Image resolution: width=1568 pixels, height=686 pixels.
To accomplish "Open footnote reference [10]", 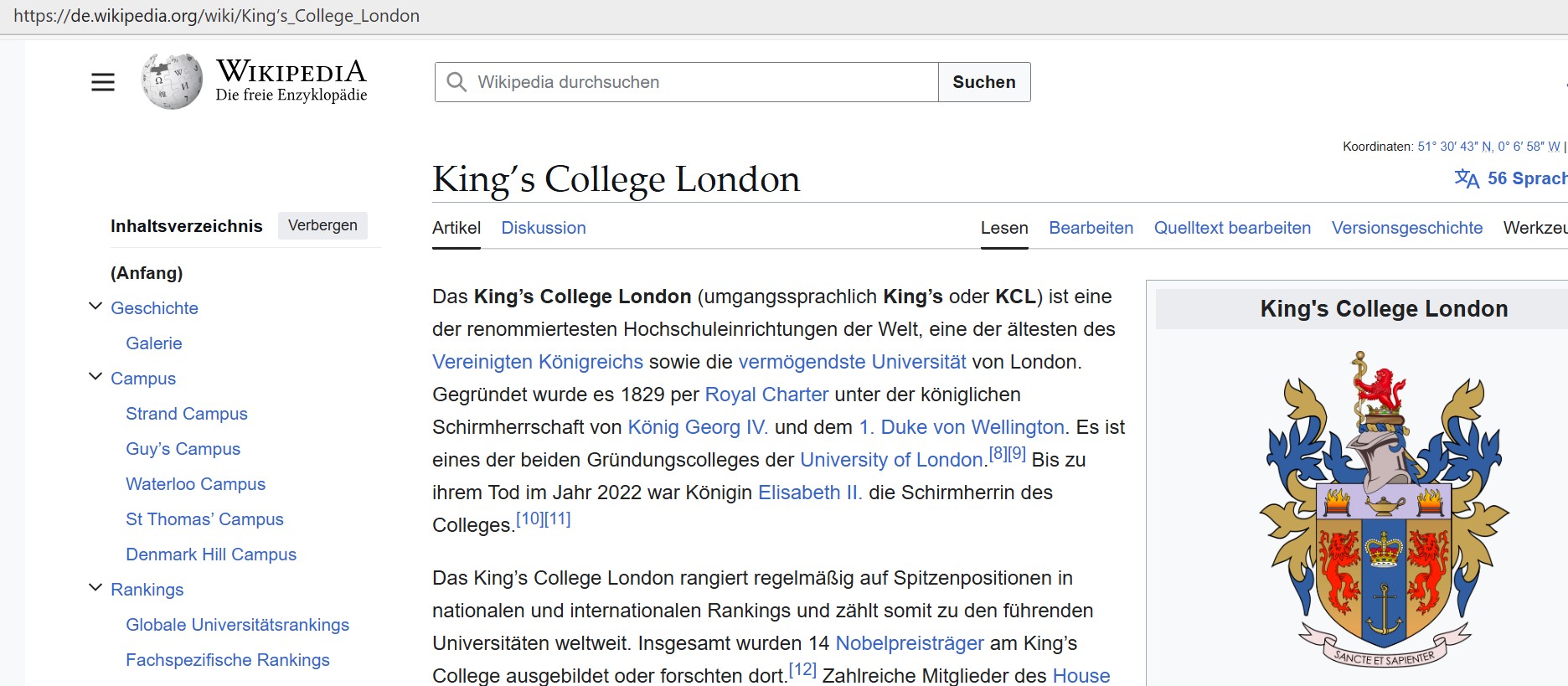I will click(x=529, y=518).
